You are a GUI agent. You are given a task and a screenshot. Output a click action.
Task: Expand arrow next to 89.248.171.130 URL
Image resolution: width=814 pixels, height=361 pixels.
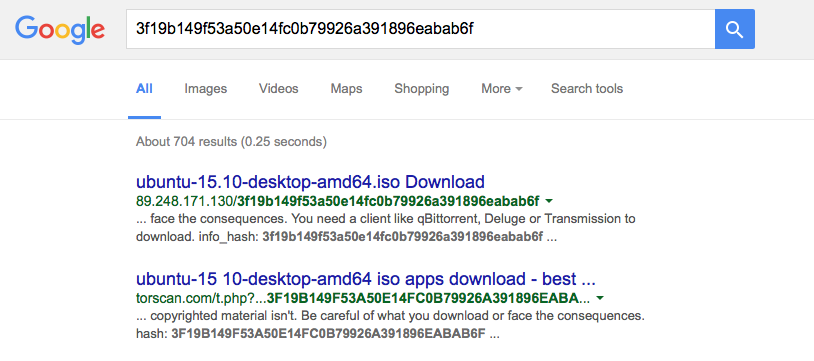tap(550, 201)
